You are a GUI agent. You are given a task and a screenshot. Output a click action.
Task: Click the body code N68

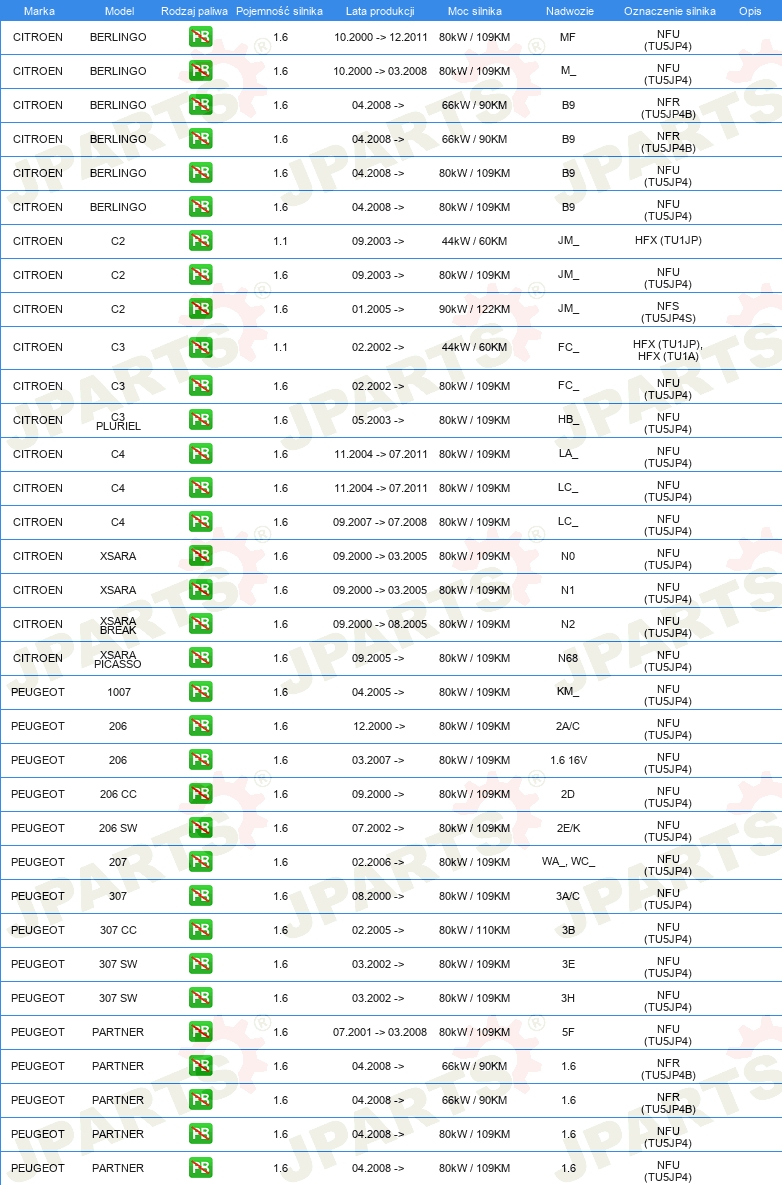coord(568,658)
